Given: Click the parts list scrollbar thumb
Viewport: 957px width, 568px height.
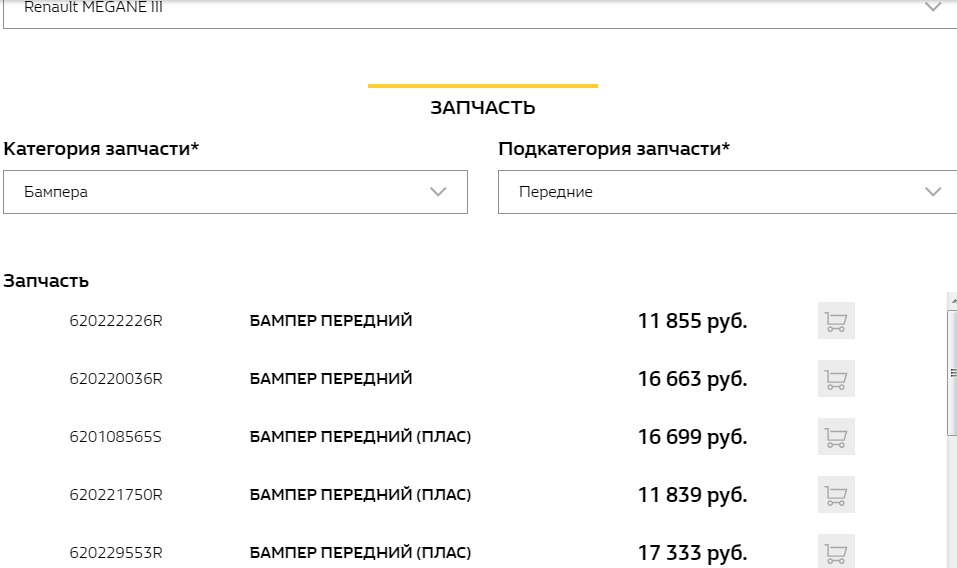Looking at the screenshot, I should pyautogui.click(x=952, y=372).
